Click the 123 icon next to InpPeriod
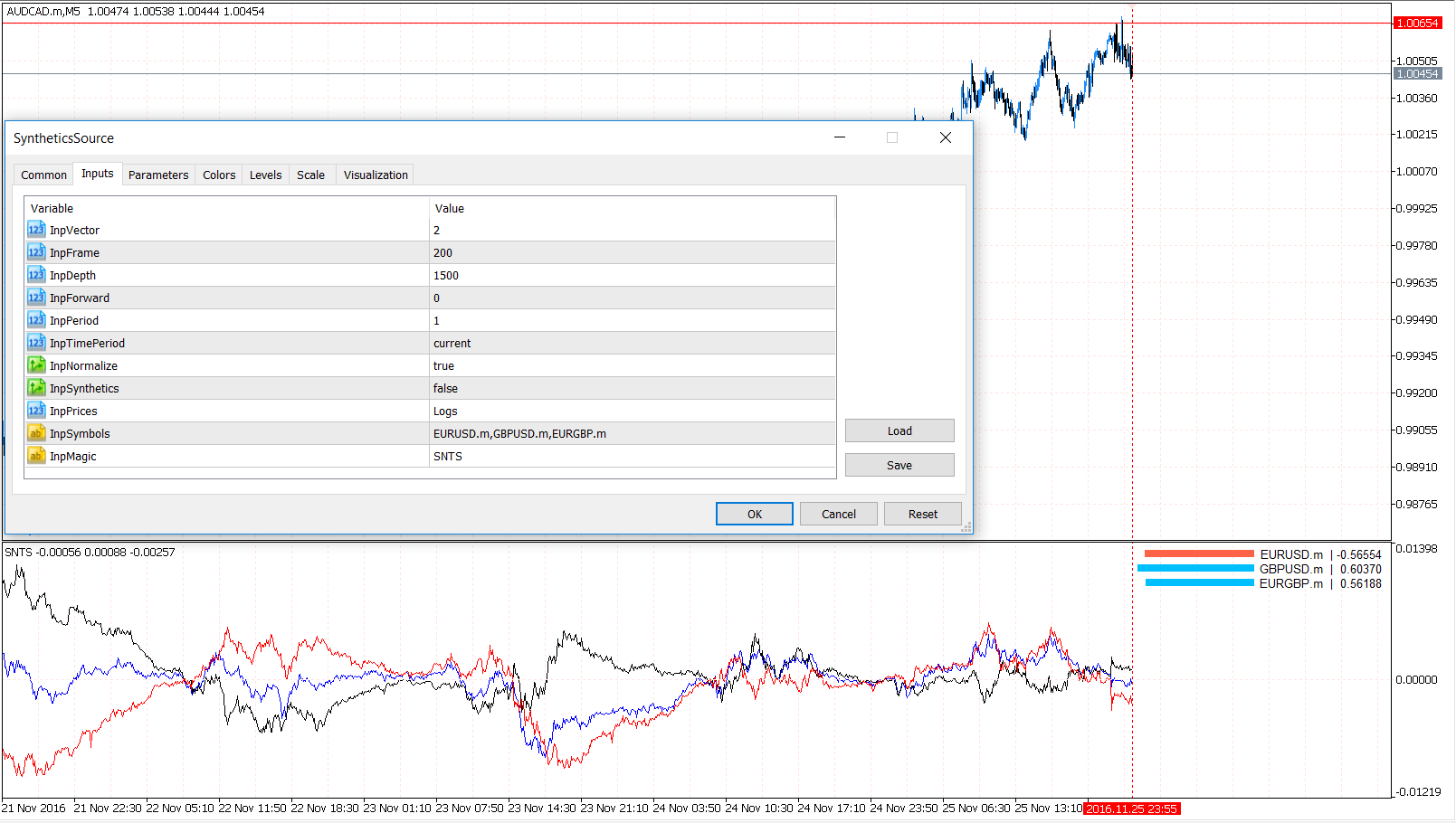Image resolution: width=1456 pixels, height=823 pixels. tap(36, 320)
